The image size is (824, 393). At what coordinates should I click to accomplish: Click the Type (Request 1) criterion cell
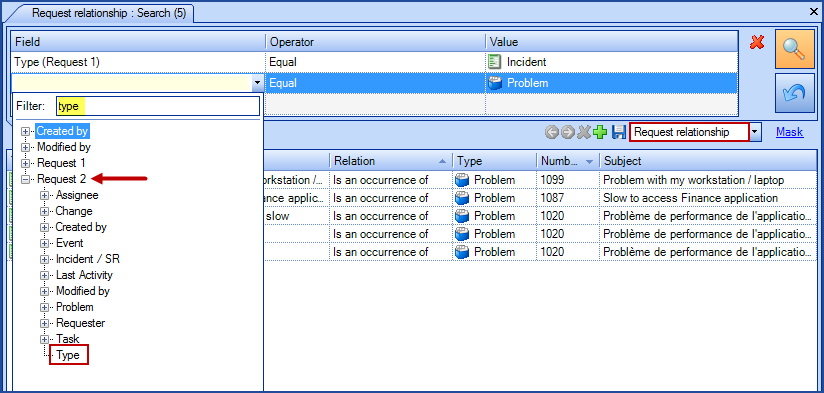(138, 62)
